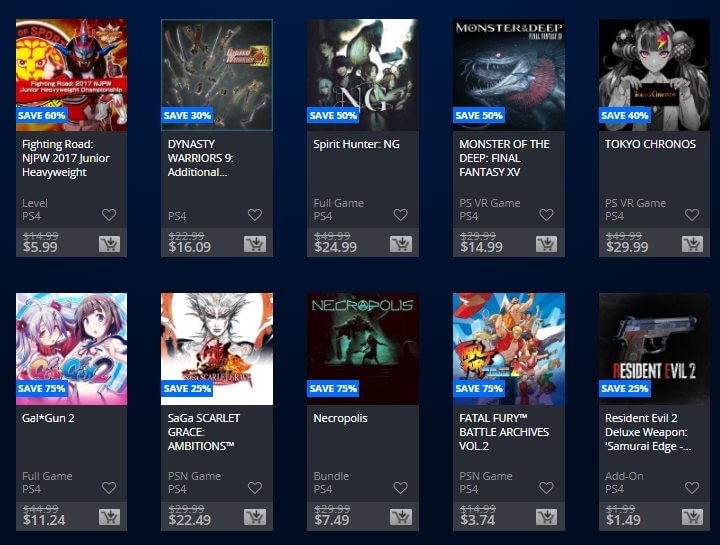
Task: Open the Necropolis cover artwork
Action: pos(363,349)
